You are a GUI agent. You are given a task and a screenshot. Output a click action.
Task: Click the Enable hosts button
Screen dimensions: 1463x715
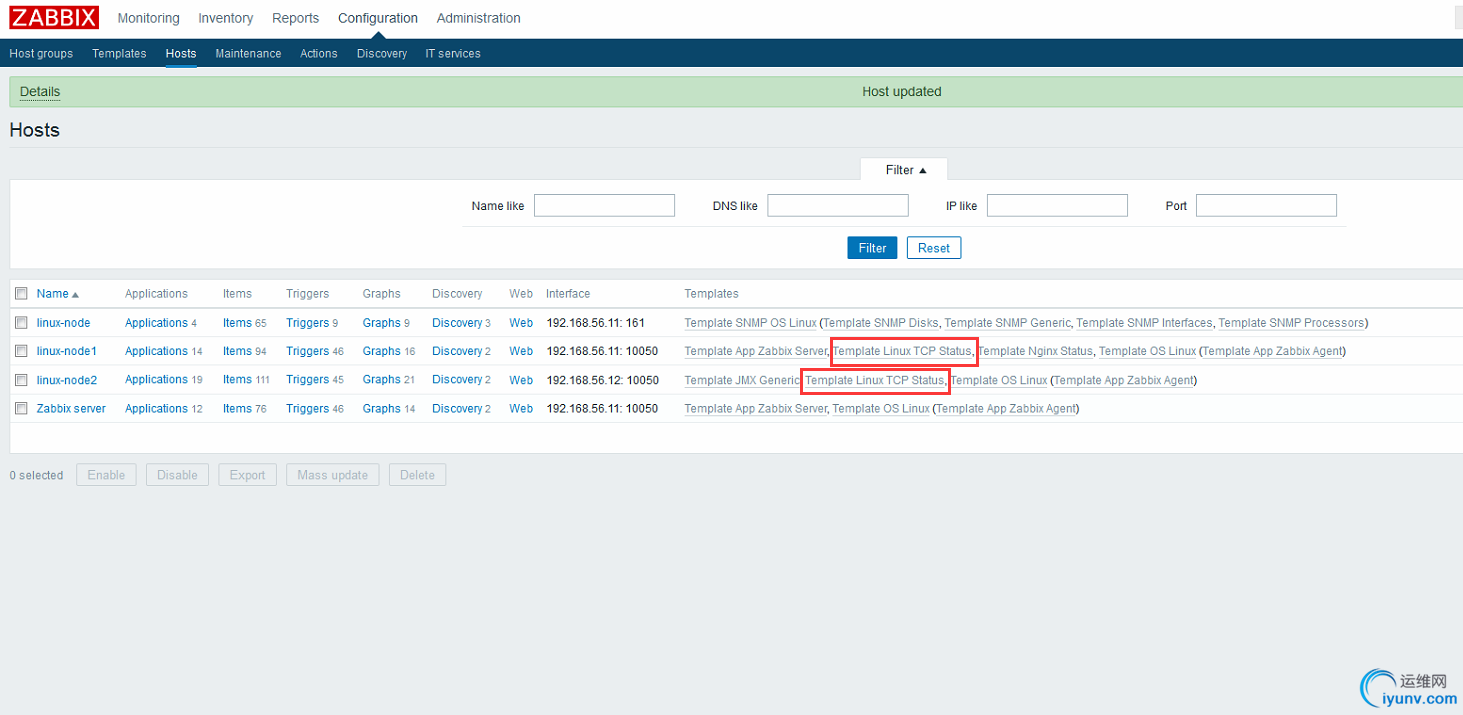tap(106, 475)
